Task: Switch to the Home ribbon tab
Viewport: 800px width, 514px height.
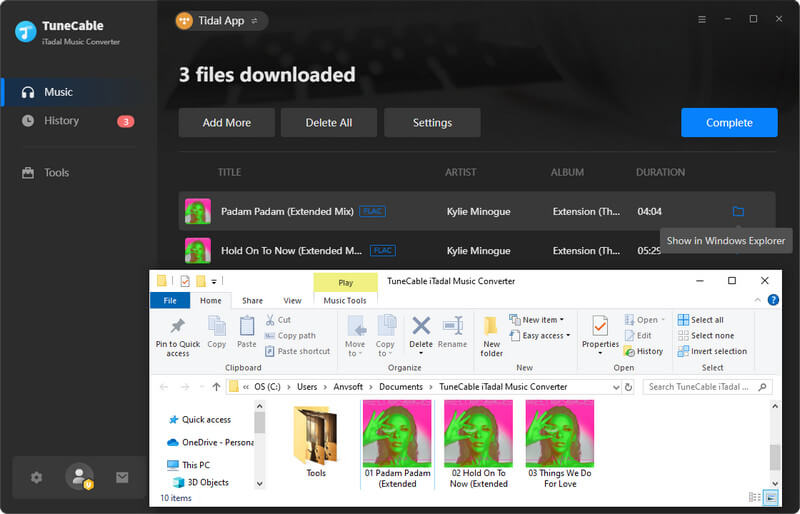Action: pos(211,301)
